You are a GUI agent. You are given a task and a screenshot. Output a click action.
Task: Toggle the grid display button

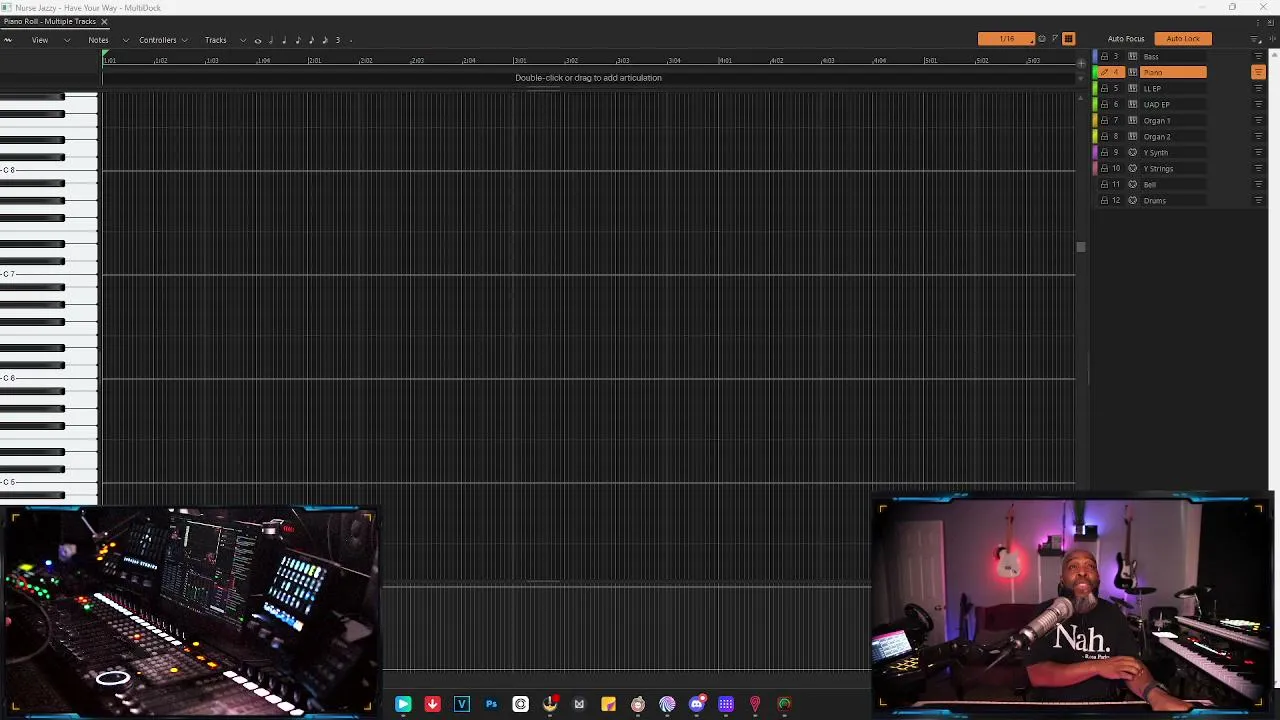(1068, 39)
